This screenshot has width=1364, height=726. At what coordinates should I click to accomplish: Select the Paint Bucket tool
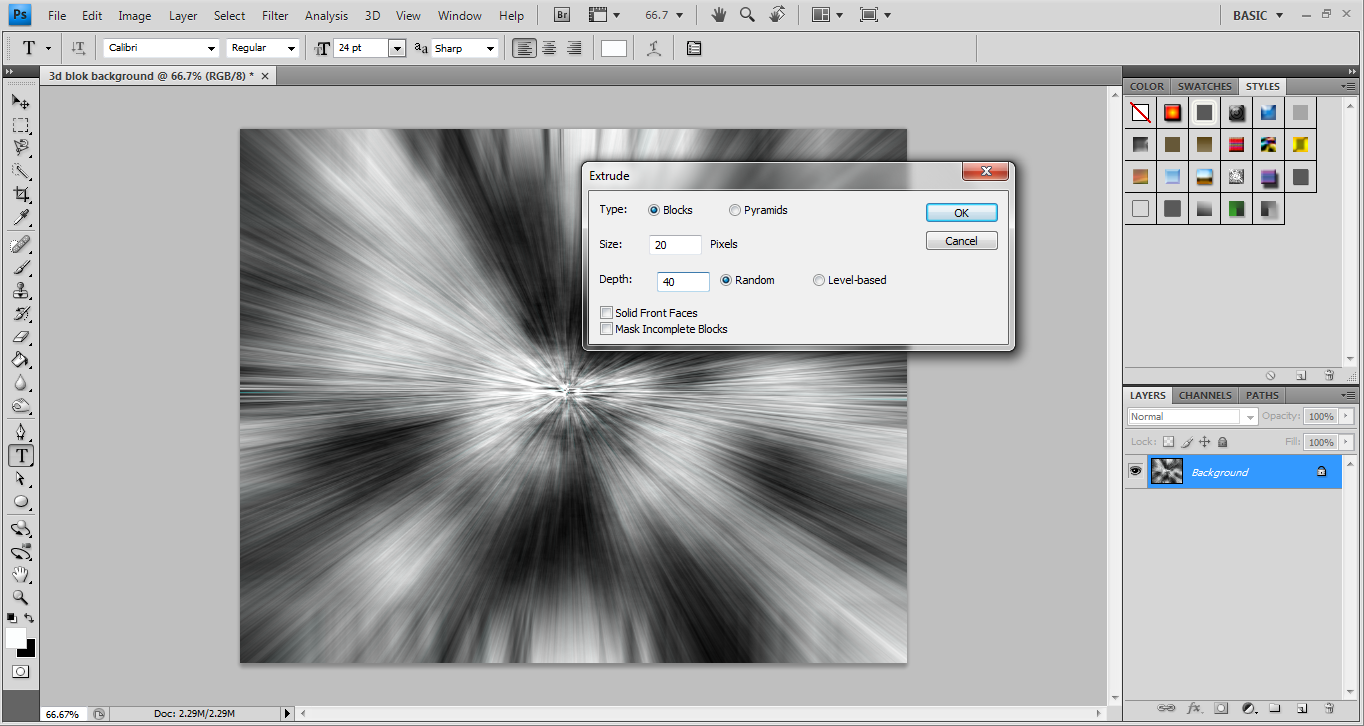coord(20,360)
